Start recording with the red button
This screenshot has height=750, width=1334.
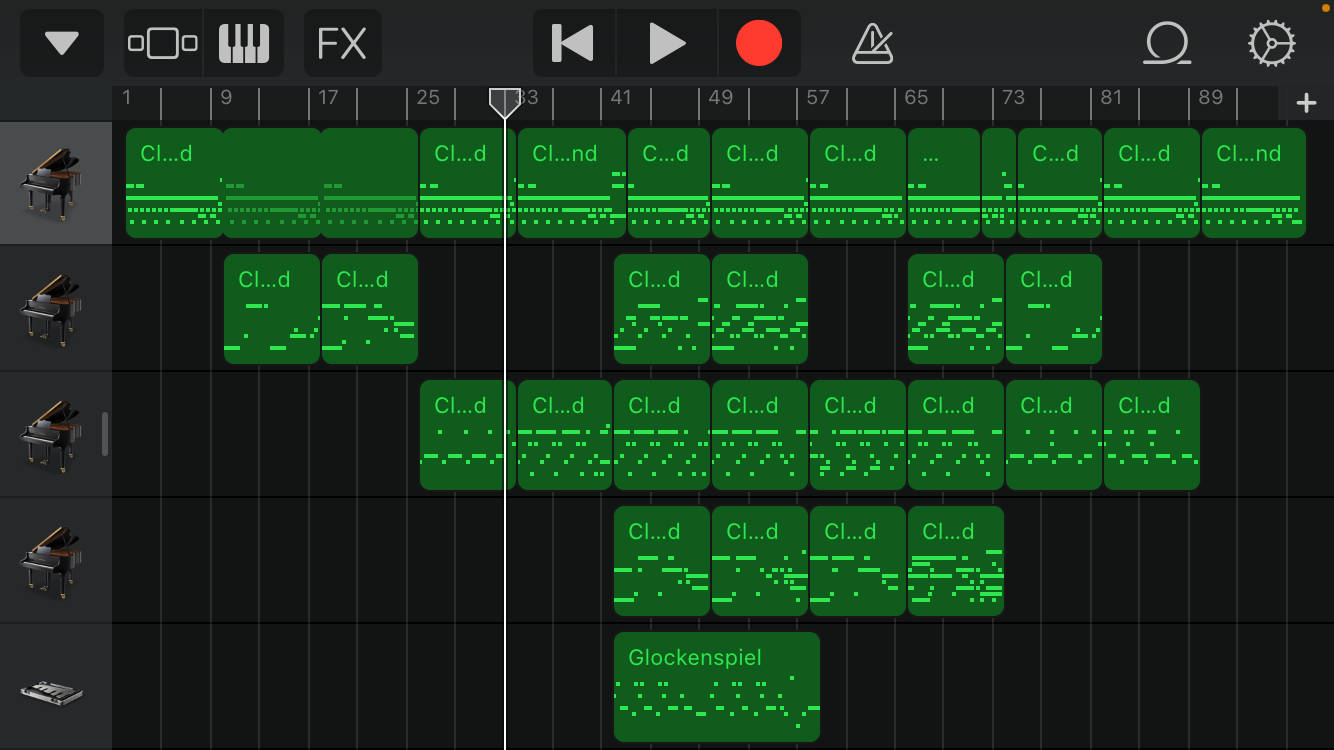[758, 43]
